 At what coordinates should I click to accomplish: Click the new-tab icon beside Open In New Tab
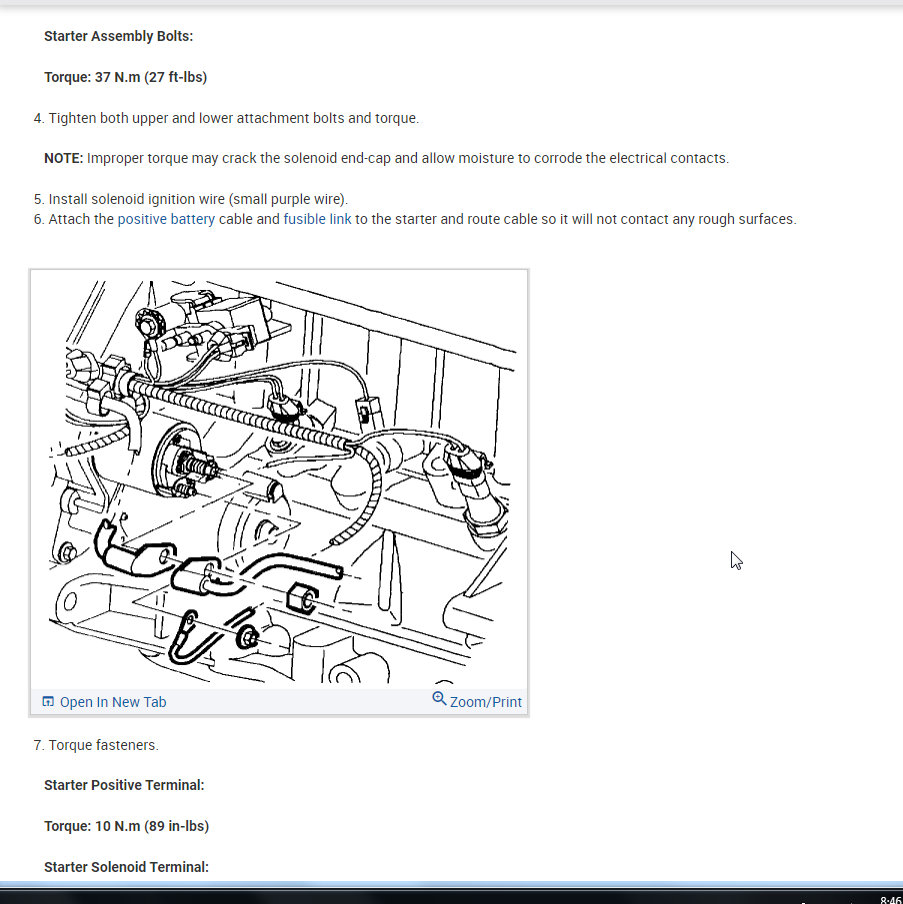pyautogui.click(x=48, y=702)
